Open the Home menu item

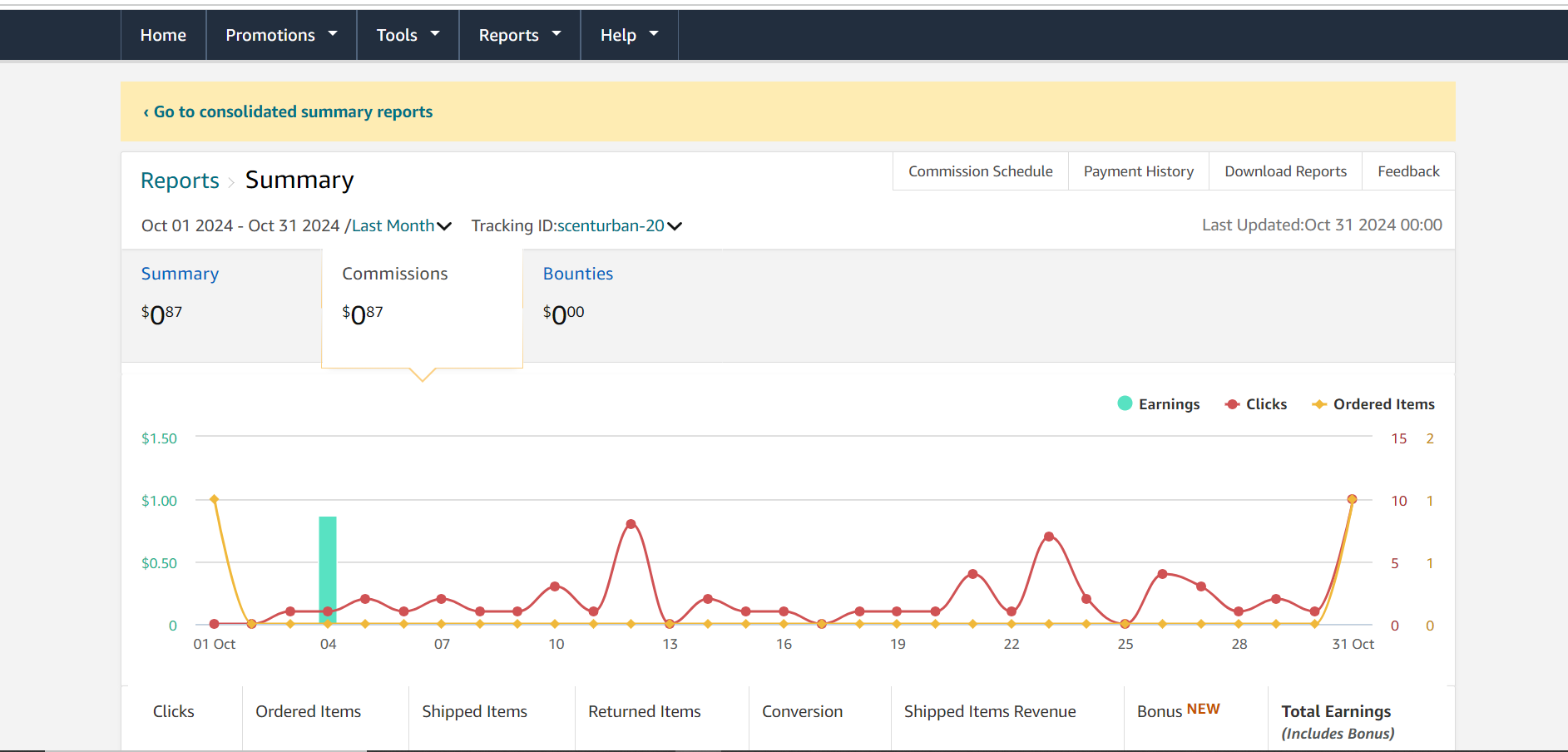pos(163,35)
